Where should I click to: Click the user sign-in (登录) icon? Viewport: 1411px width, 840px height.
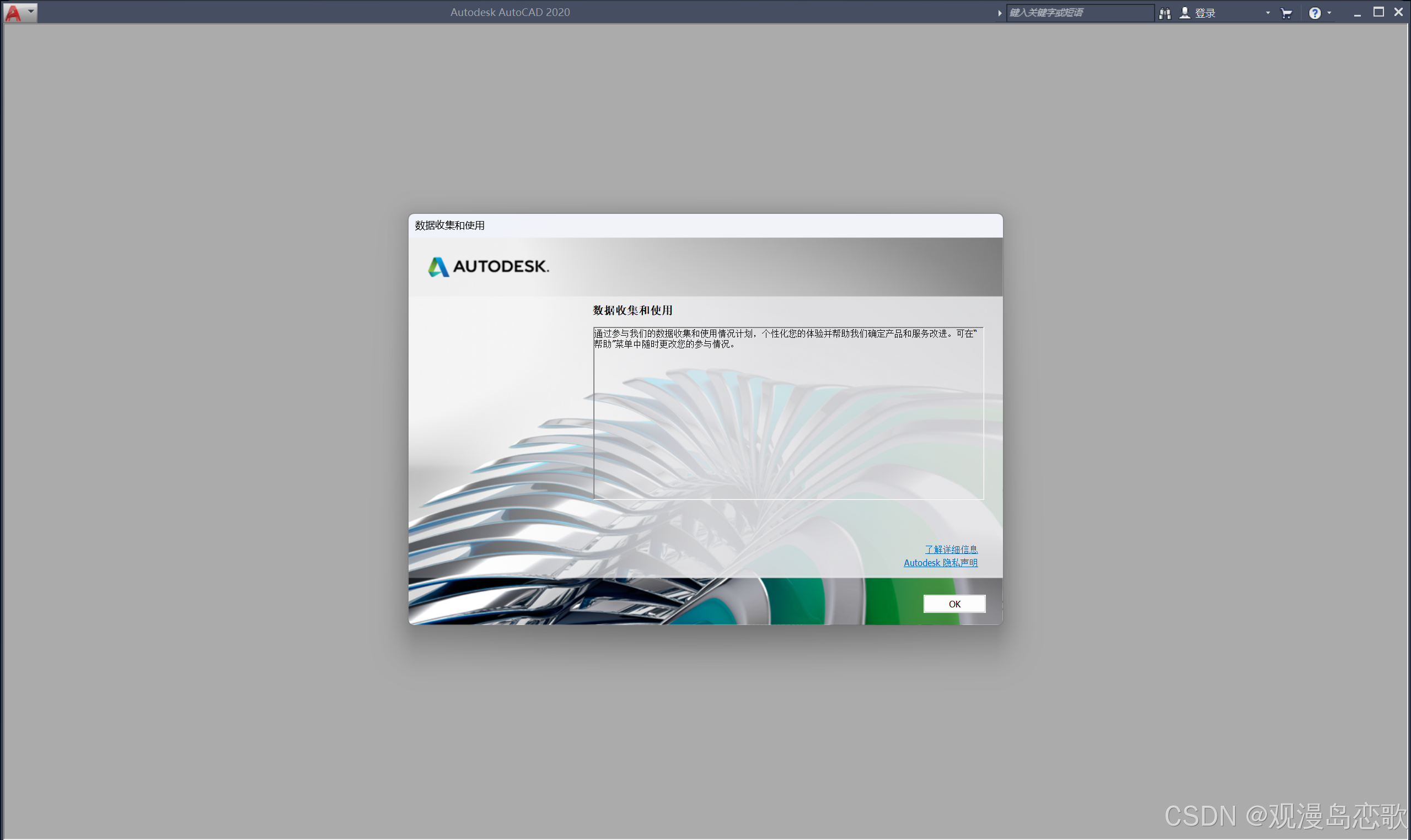point(1184,13)
